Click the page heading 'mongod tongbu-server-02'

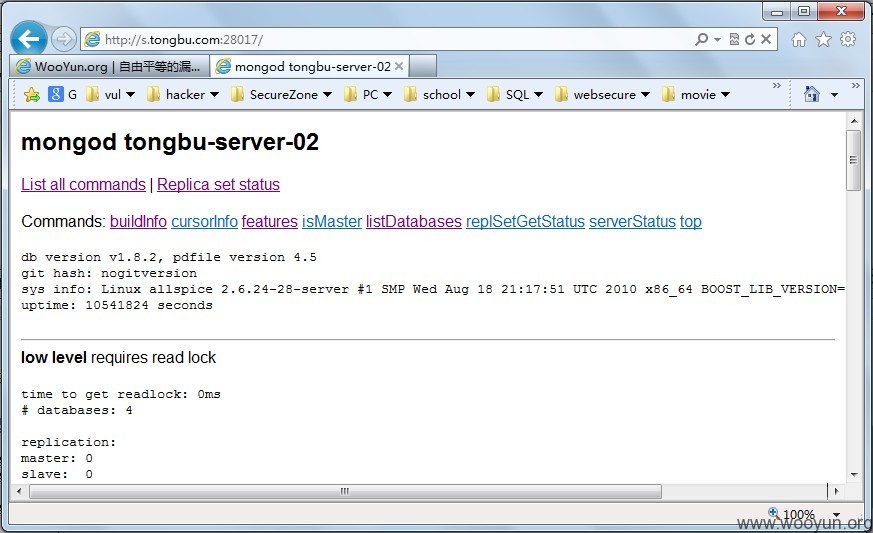170,142
